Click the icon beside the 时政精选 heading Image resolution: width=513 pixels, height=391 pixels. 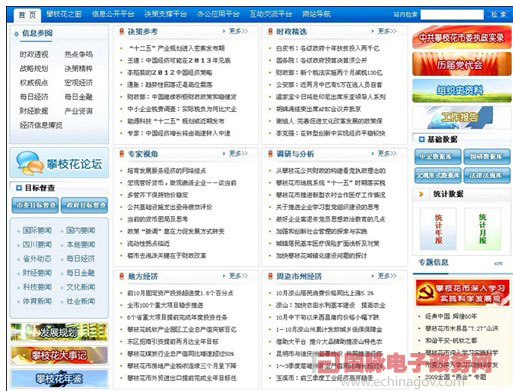[x=270, y=32]
